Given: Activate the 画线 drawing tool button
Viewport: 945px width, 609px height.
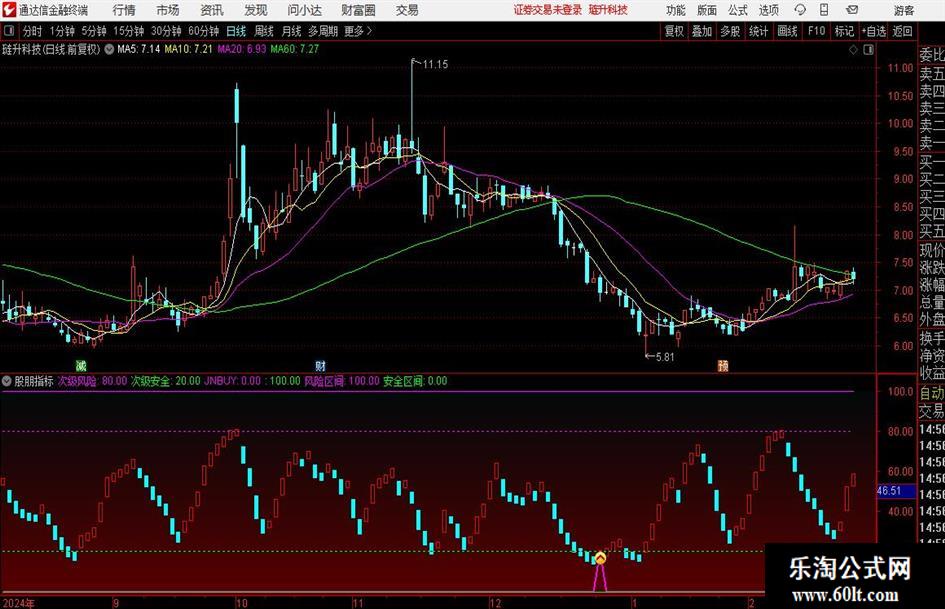Looking at the screenshot, I should 787,31.
